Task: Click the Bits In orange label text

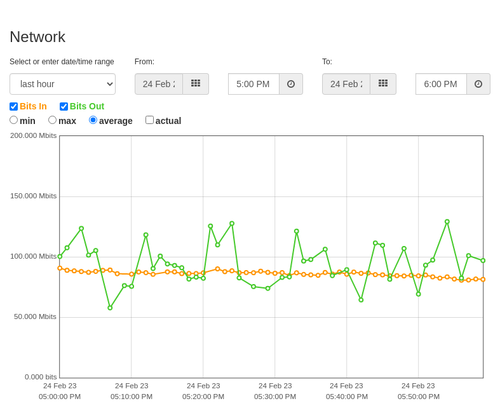Action: [x=33, y=106]
